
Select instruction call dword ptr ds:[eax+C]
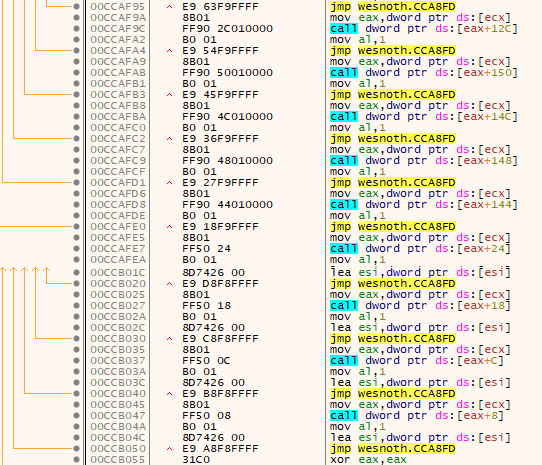(x=417, y=361)
